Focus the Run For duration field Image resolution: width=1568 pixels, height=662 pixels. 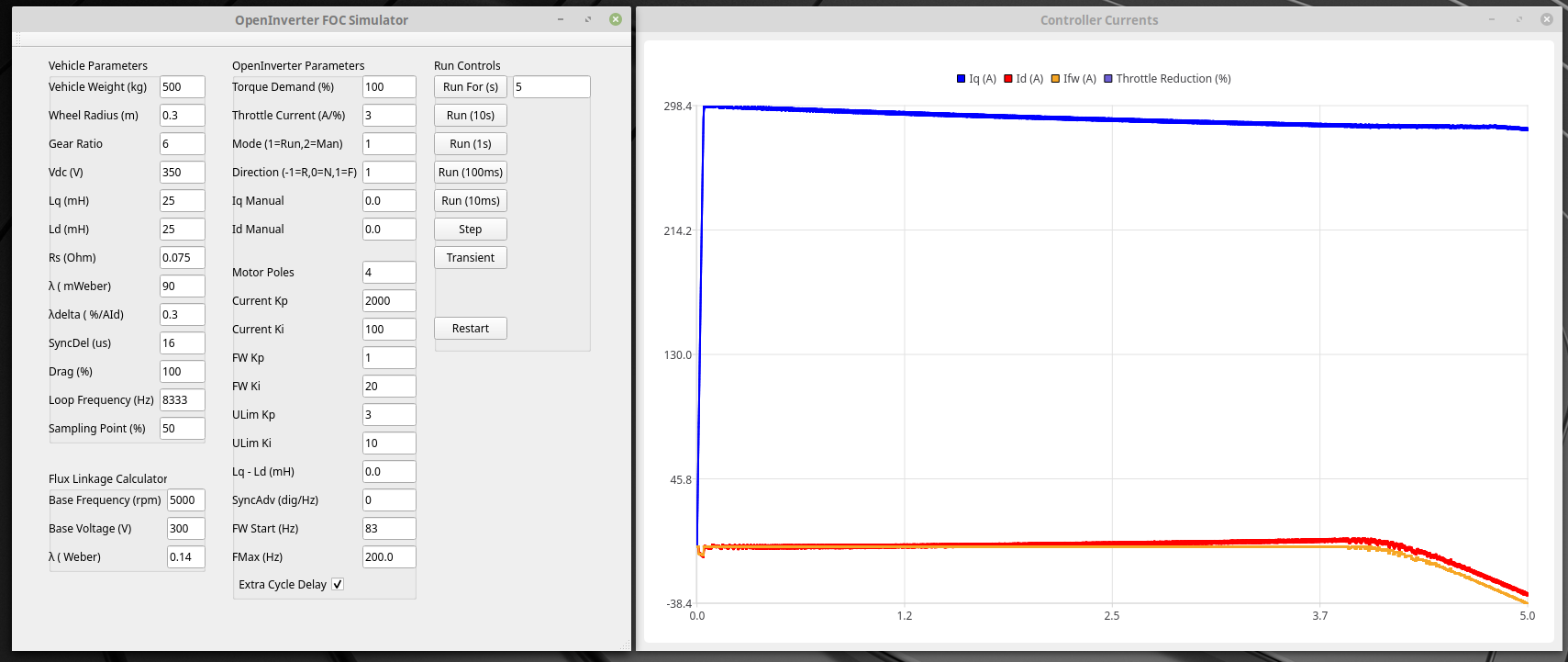pyautogui.click(x=550, y=87)
